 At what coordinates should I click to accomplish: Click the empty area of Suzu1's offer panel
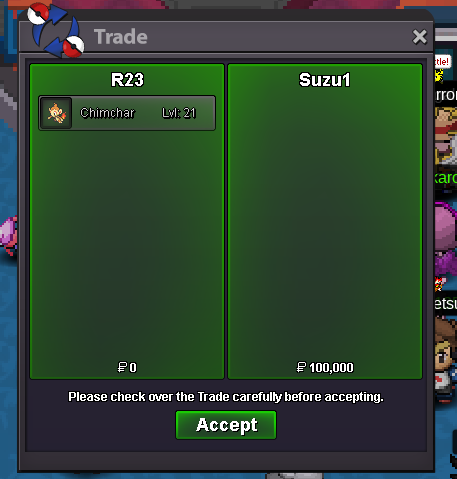(325, 223)
